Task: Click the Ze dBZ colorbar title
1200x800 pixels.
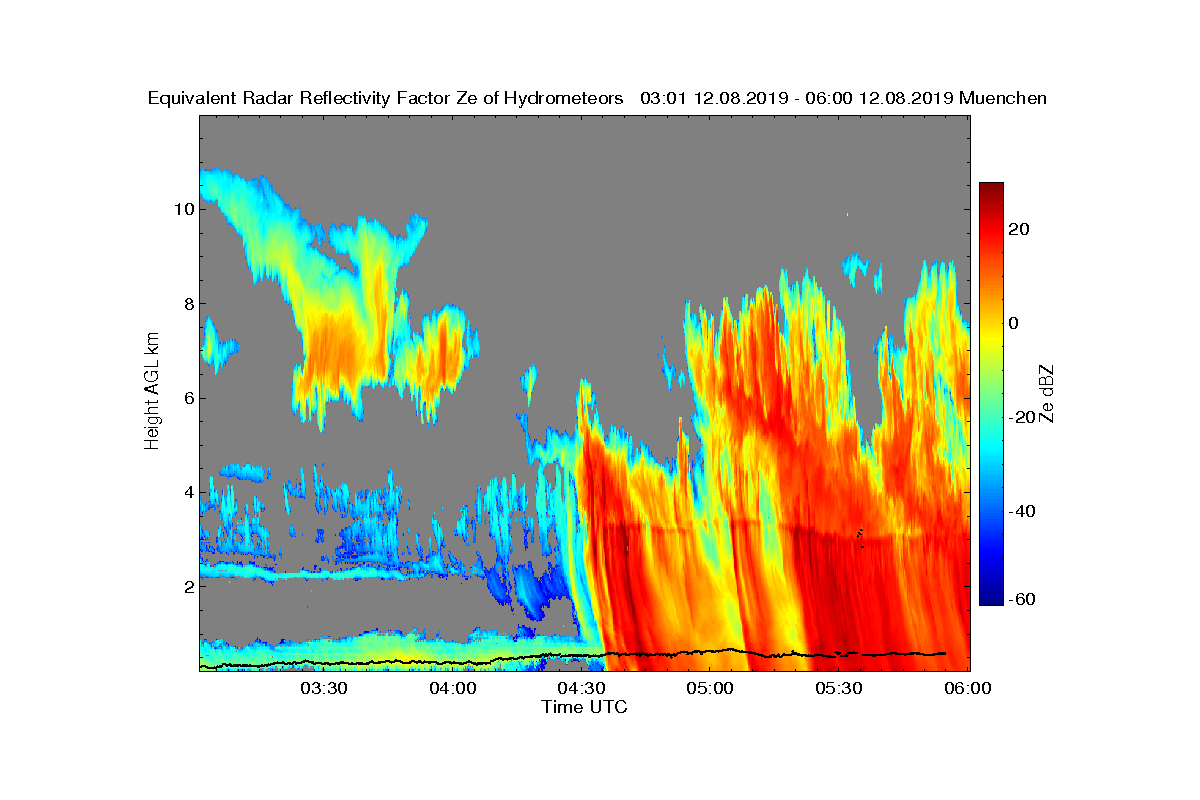Action: click(x=1048, y=393)
